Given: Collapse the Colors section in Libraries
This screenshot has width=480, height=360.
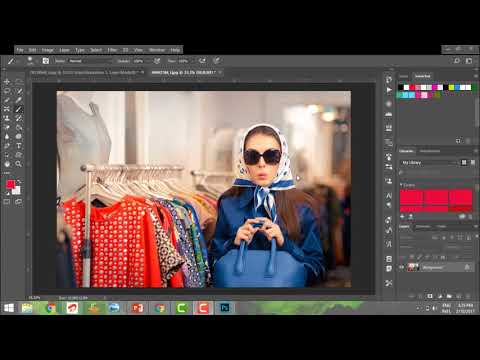Looking at the screenshot, I should pos(401,185).
